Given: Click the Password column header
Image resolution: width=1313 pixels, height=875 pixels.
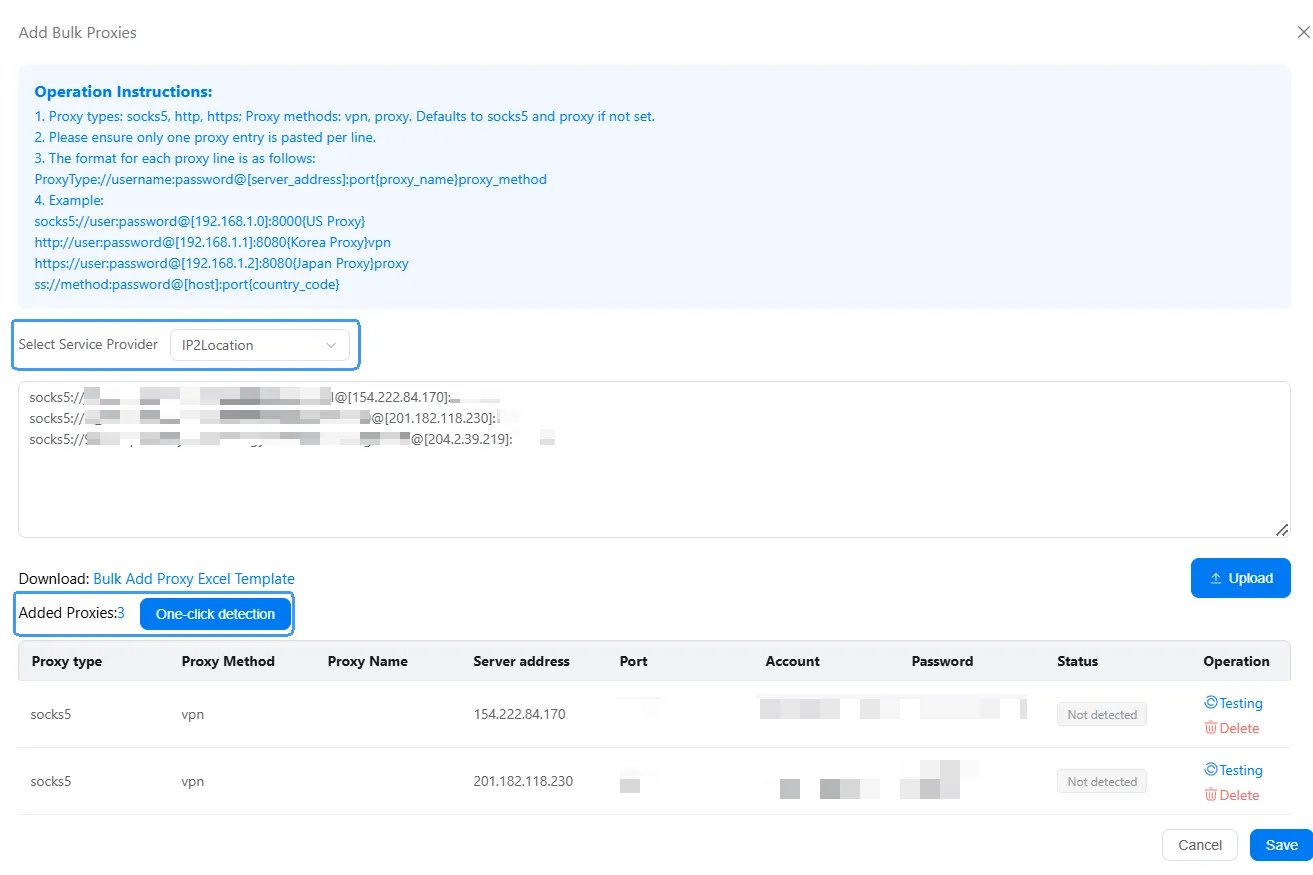Looking at the screenshot, I should tap(942, 661).
